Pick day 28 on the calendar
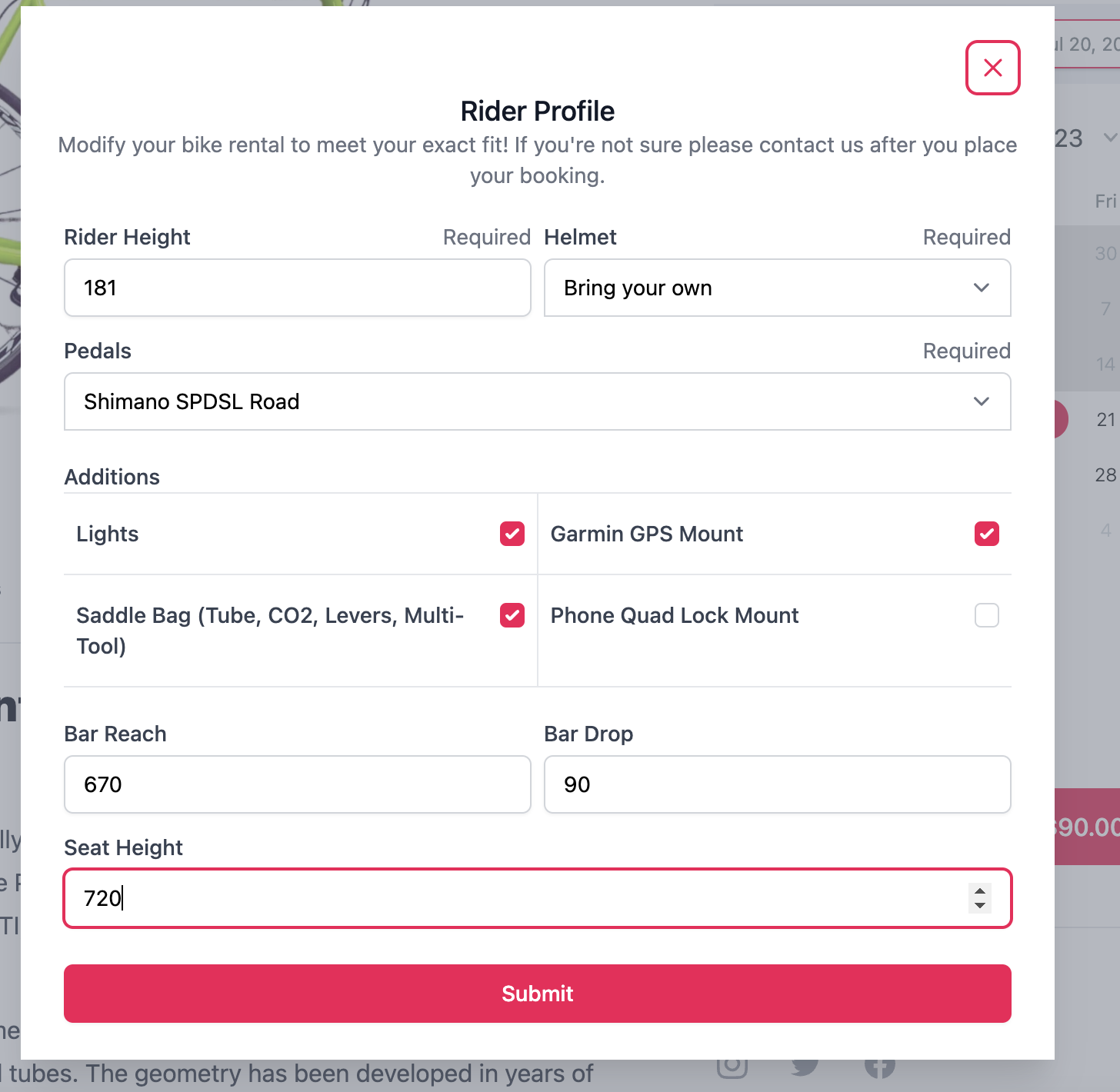 (1105, 475)
